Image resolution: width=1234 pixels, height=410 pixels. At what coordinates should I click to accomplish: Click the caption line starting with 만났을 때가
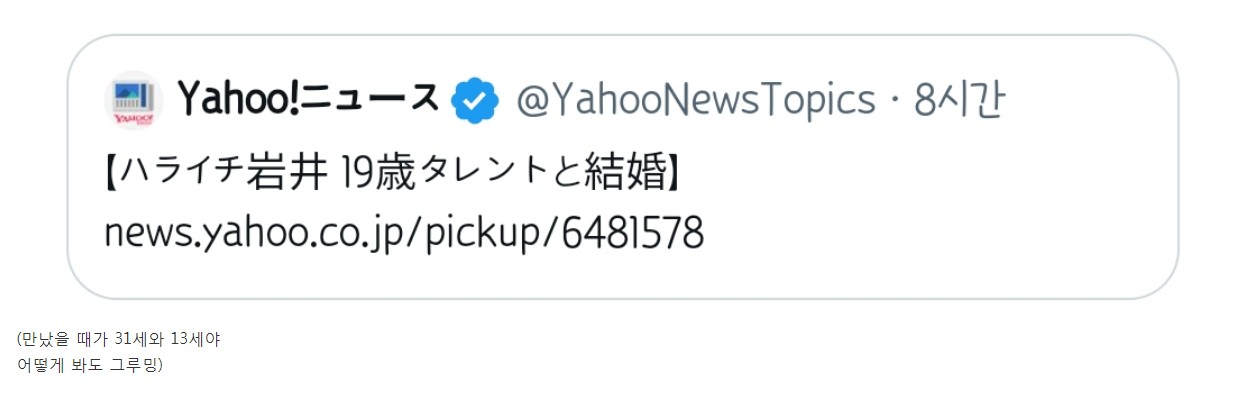click(x=119, y=340)
